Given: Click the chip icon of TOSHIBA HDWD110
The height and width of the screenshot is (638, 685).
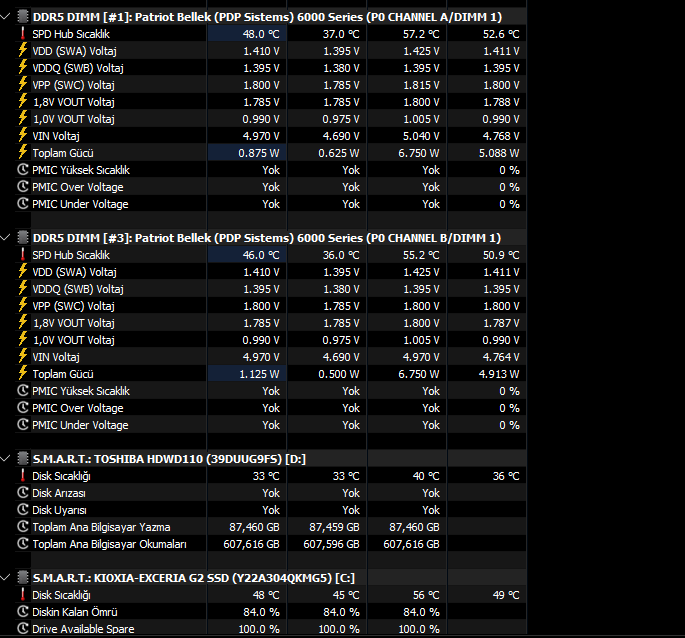Looking at the screenshot, I should (x=23, y=458).
